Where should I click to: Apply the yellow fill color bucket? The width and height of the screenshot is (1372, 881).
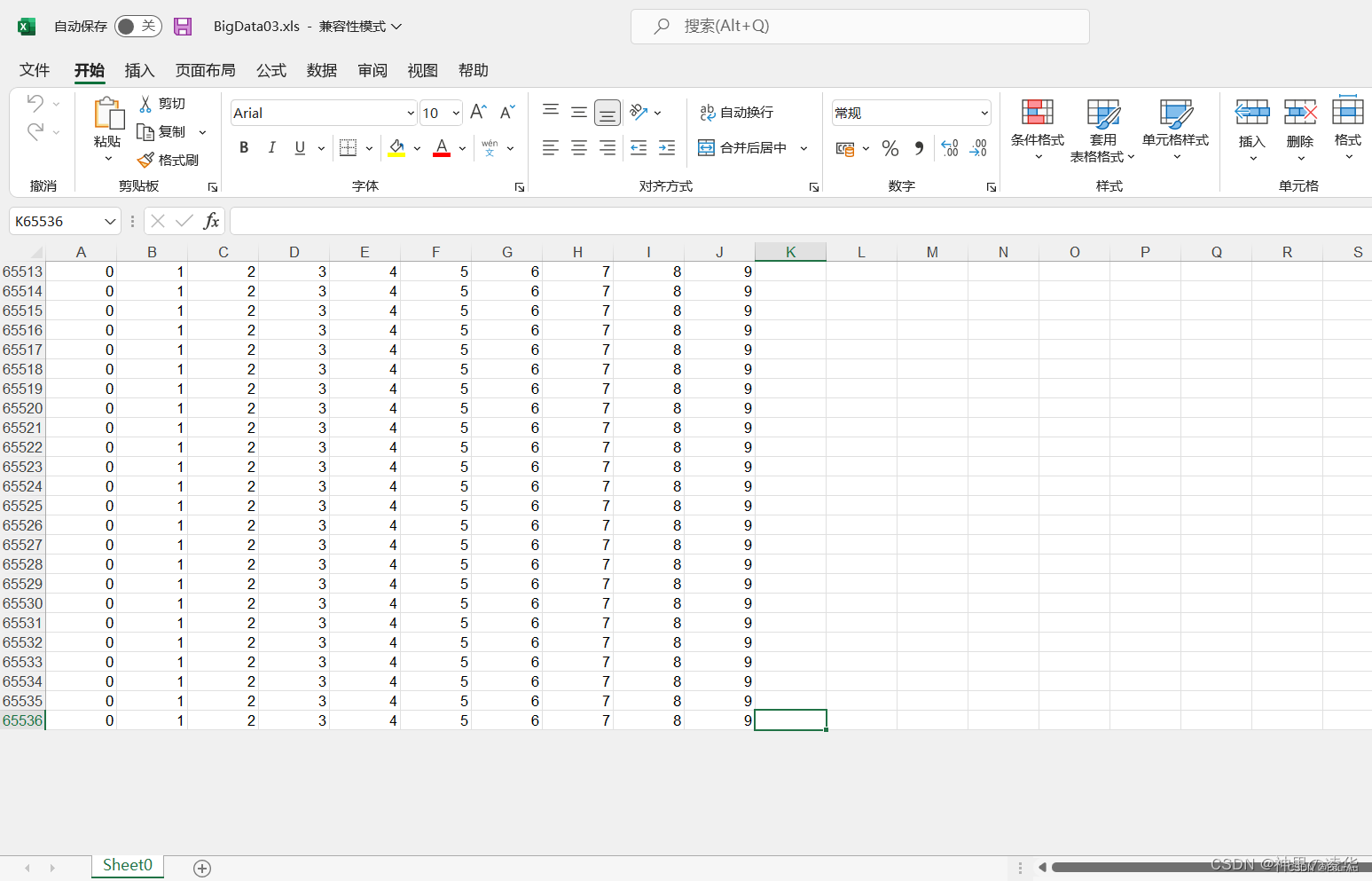point(396,148)
